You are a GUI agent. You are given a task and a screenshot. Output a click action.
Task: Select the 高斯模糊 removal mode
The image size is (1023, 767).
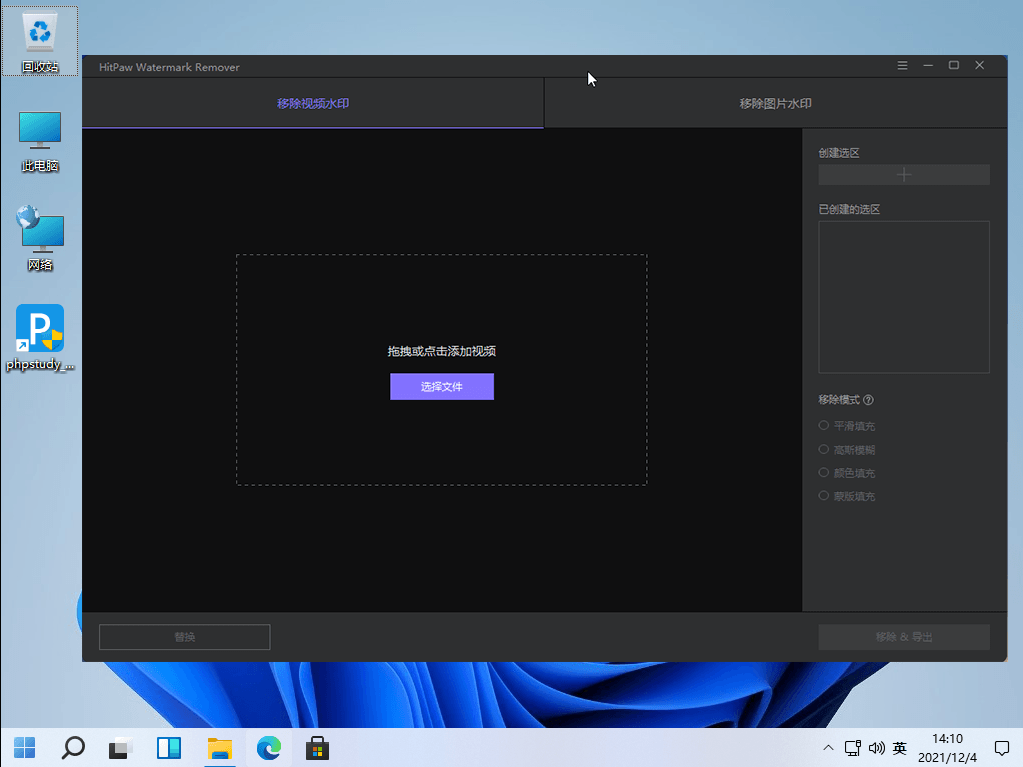824,449
